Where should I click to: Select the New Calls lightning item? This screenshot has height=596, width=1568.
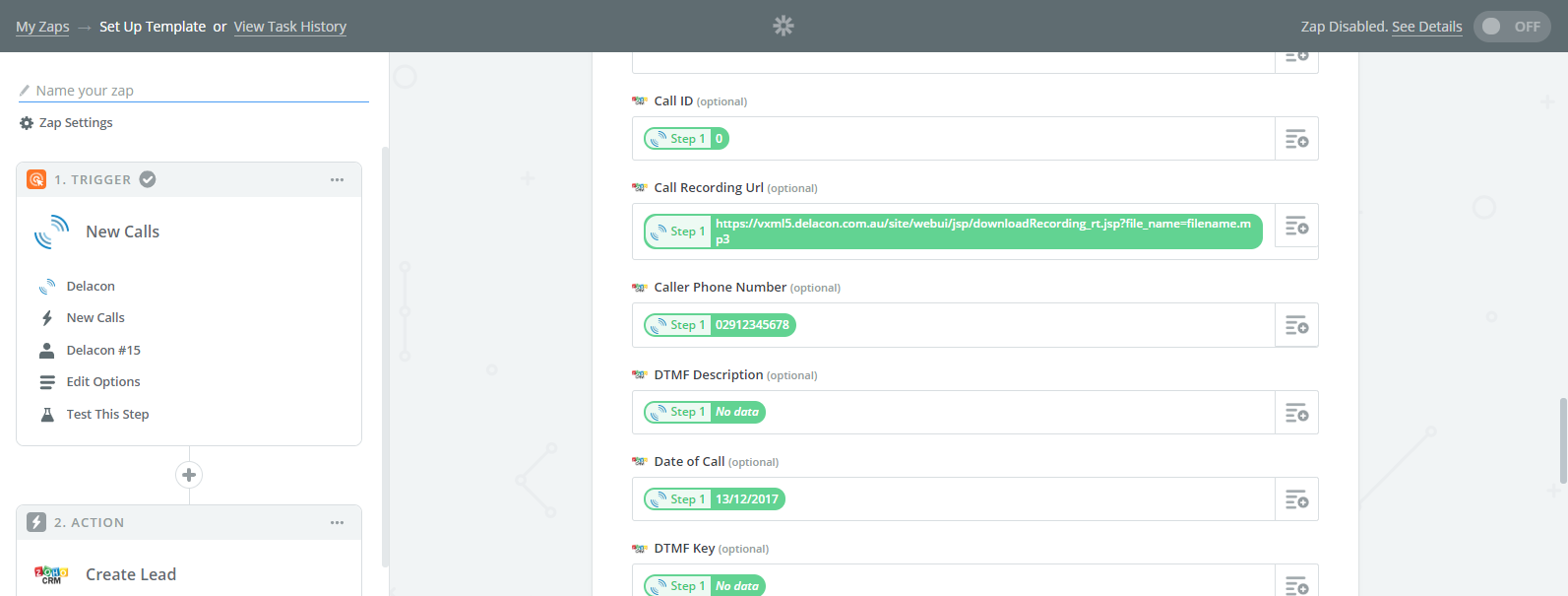pyautogui.click(x=95, y=318)
